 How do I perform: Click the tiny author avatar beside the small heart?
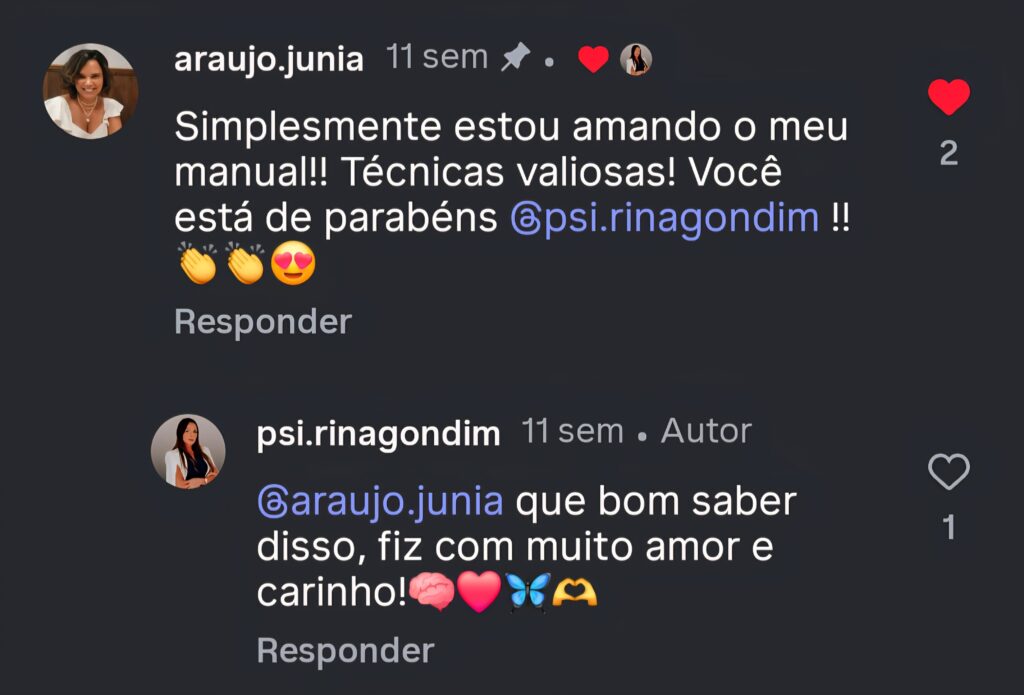[x=636, y=60]
